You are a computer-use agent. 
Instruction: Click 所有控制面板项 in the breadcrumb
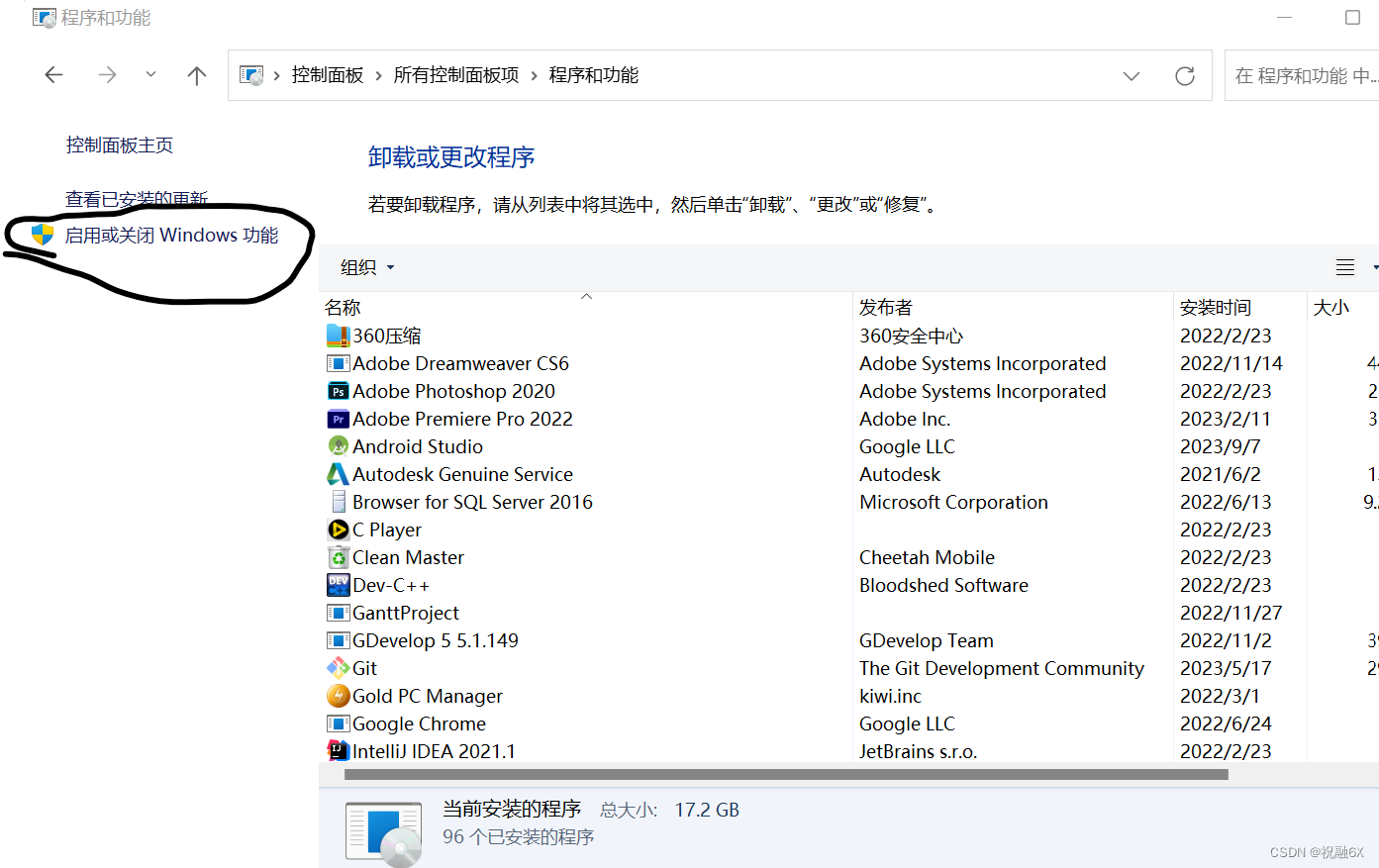[456, 75]
